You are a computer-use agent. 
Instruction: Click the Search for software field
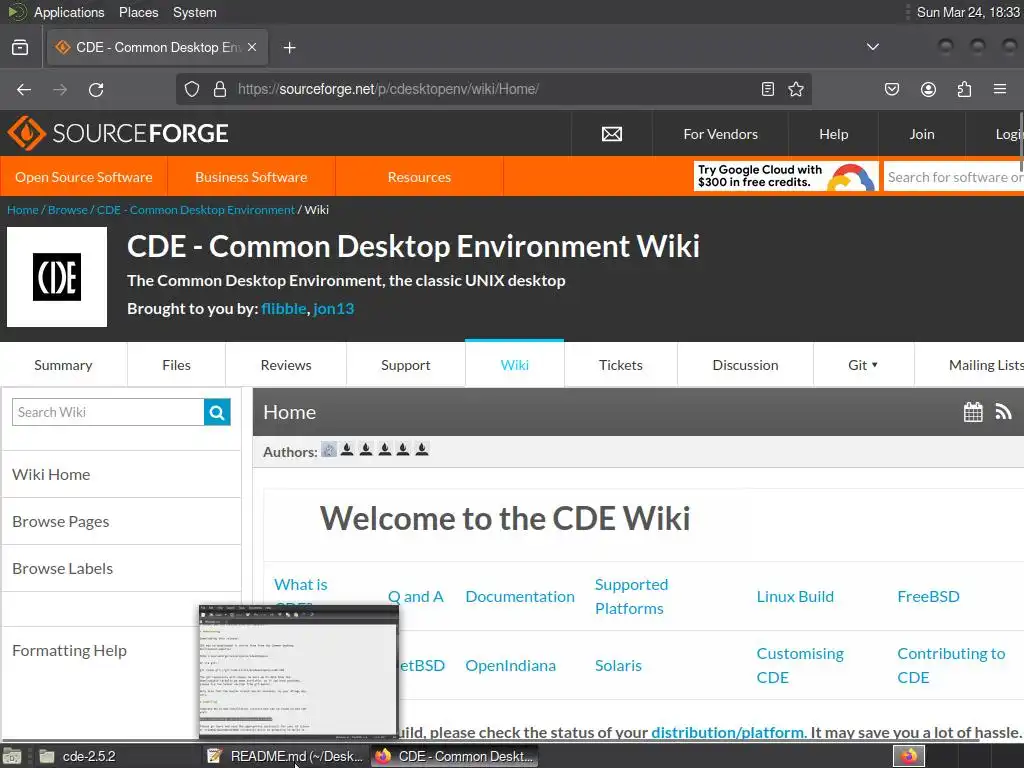(953, 177)
